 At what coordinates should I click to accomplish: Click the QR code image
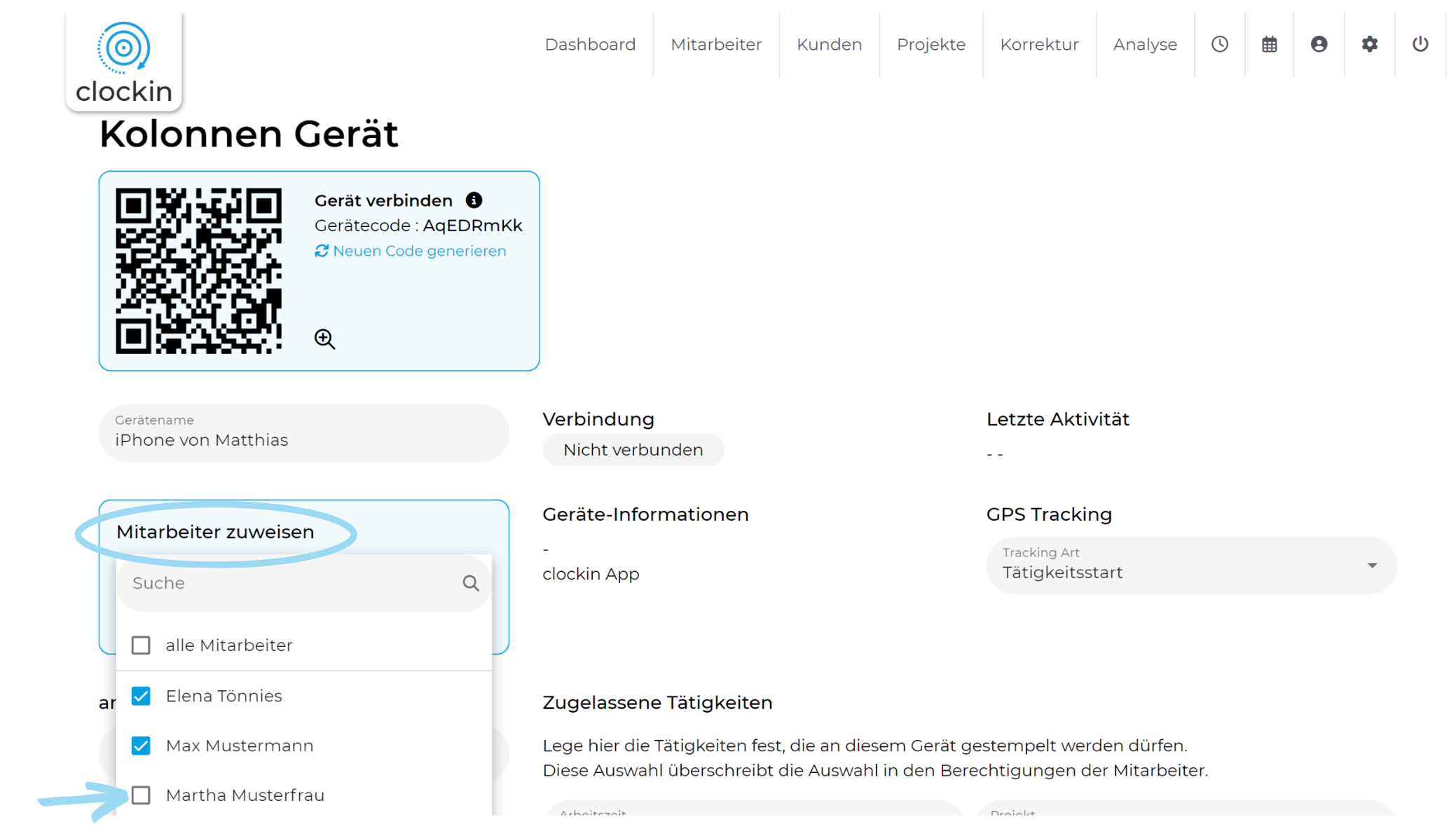pos(198,270)
